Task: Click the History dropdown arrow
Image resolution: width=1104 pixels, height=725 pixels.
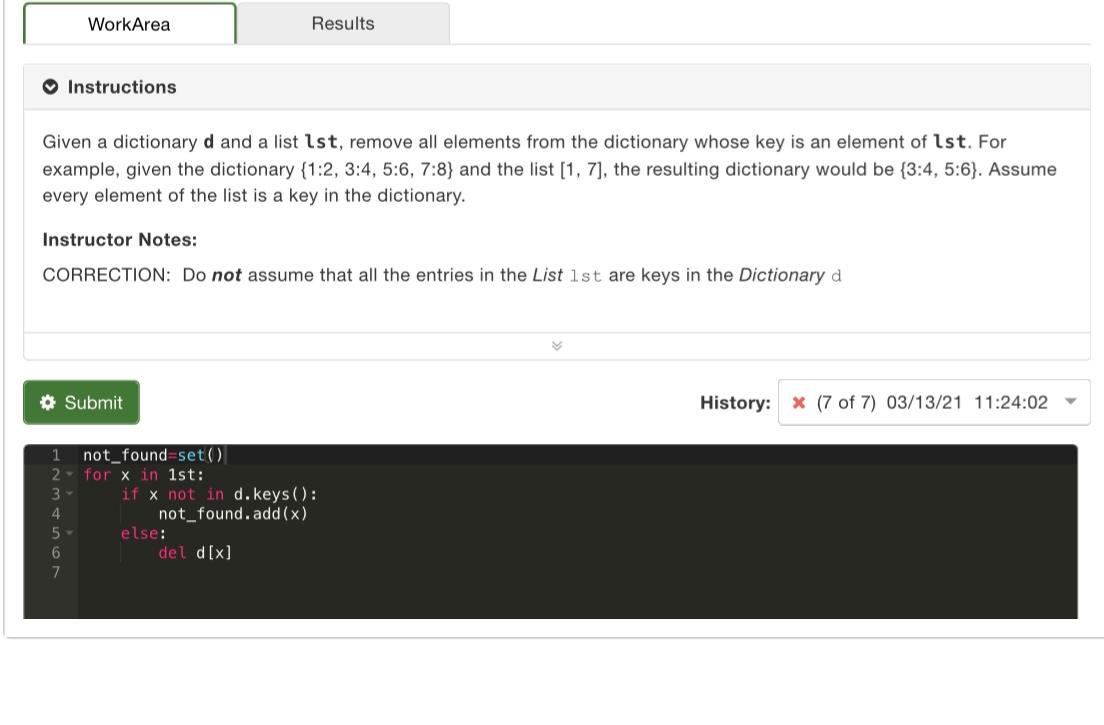Action: pos(1071,402)
